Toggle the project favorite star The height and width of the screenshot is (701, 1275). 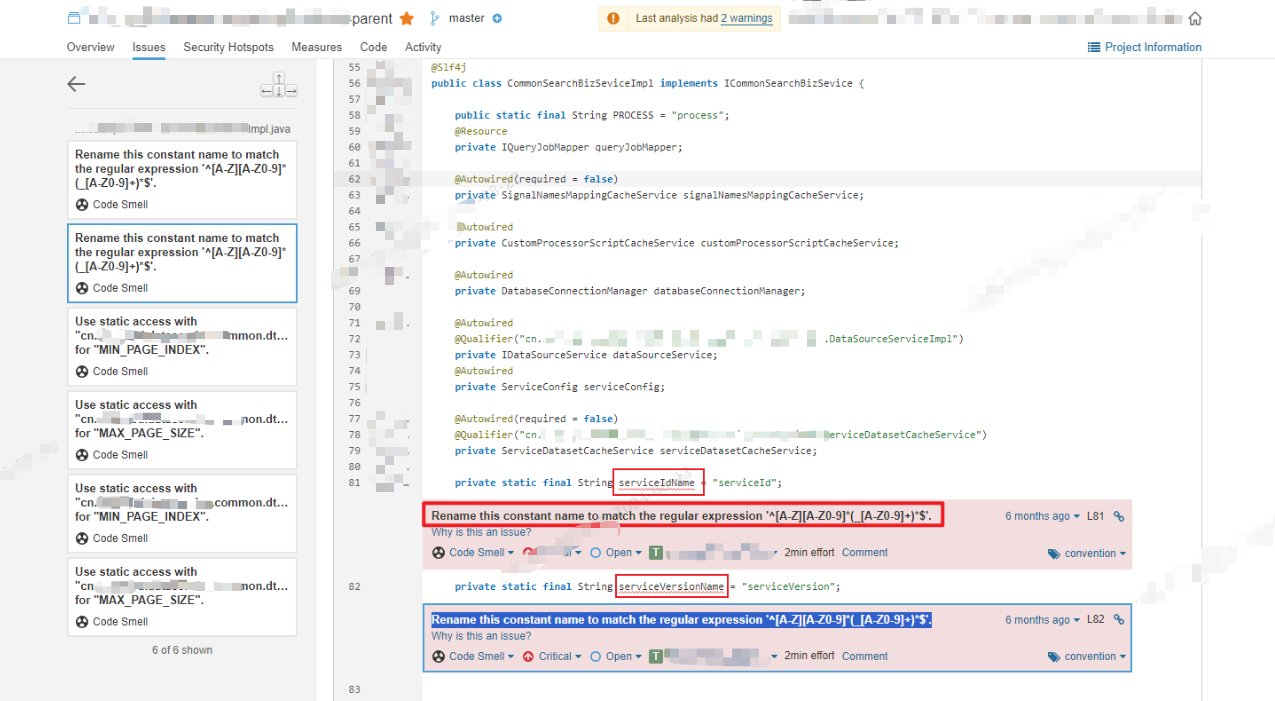406,18
